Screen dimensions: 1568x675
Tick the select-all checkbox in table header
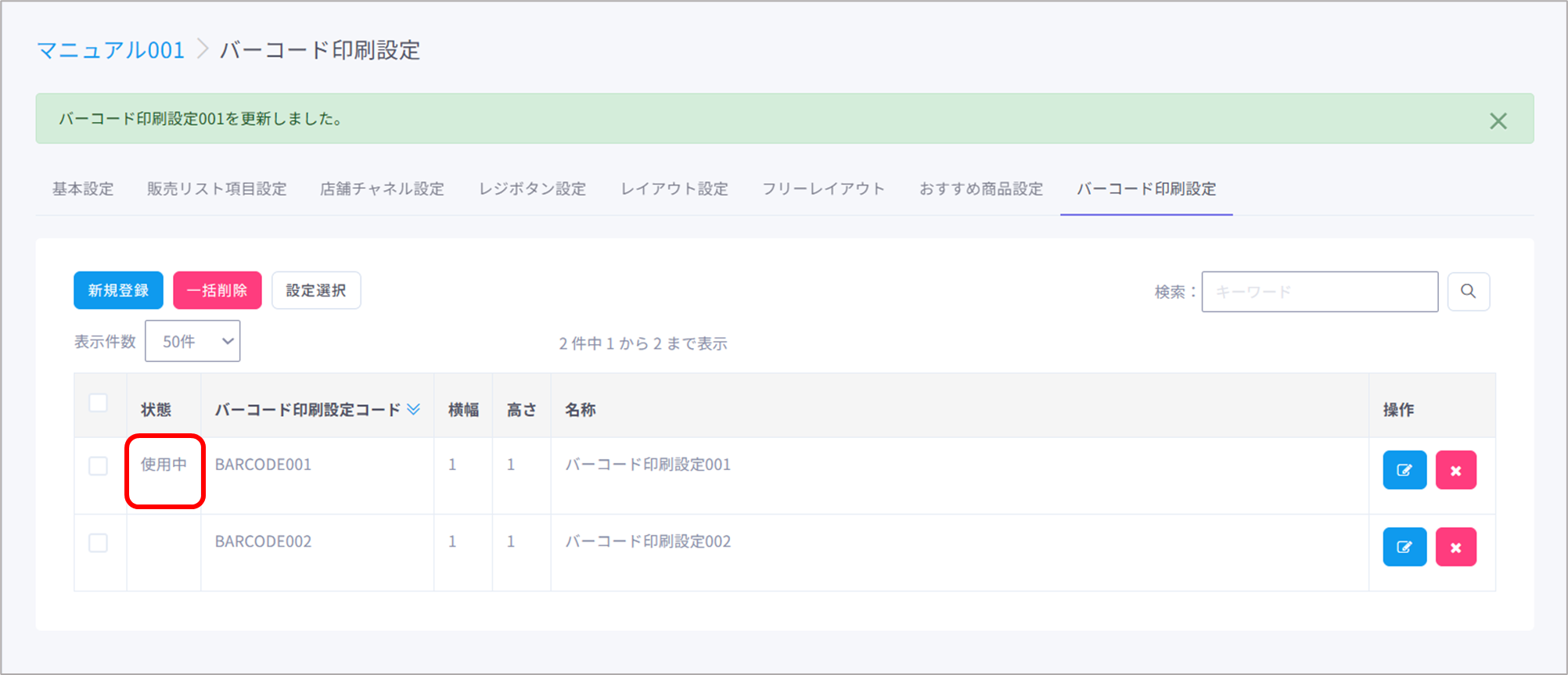tap(99, 403)
